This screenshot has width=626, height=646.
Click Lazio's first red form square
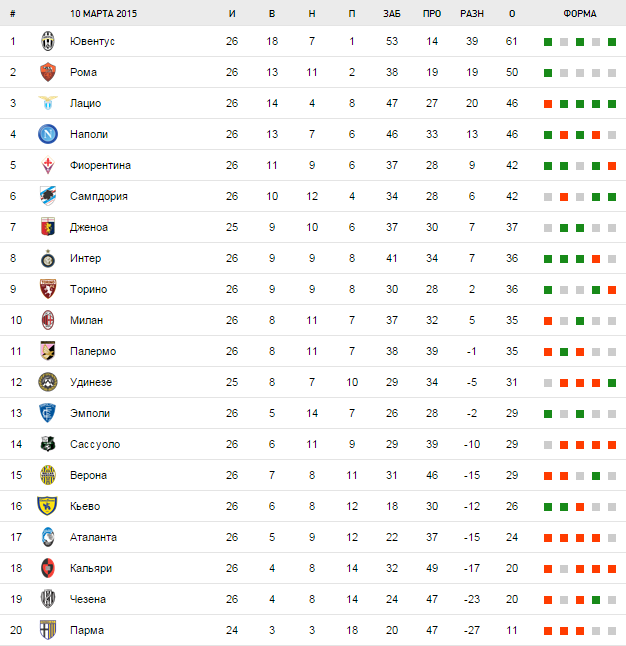tap(548, 104)
